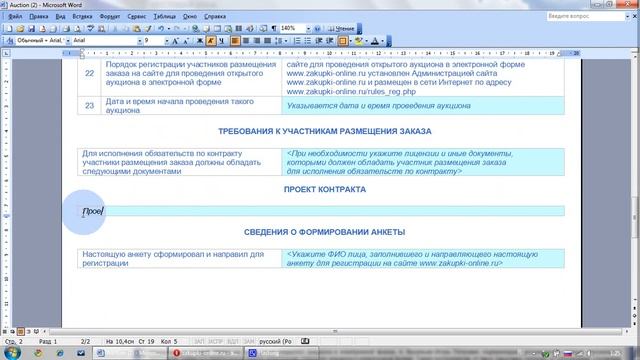Run spelling and grammar check
640x360 pixels.
click(x=91, y=29)
